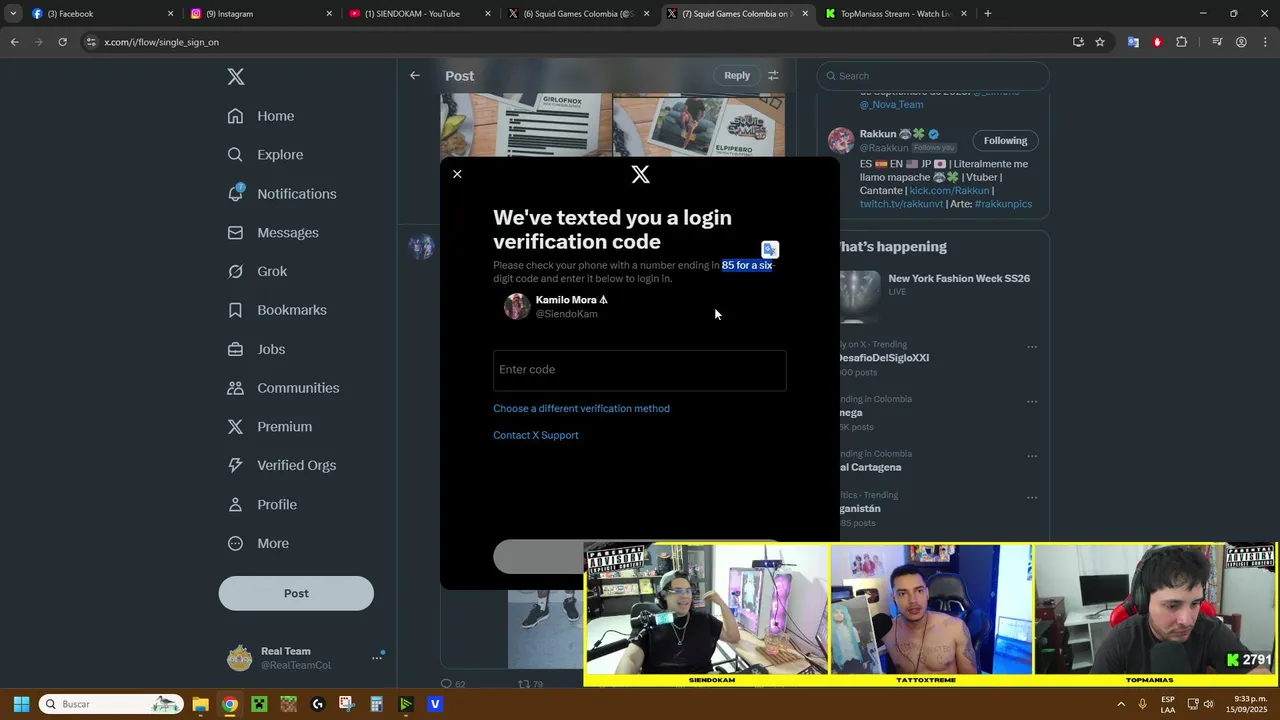Switch to TopManiass Stream tab
This screenshot has width=1280, height=720.
tap(896, 14)
